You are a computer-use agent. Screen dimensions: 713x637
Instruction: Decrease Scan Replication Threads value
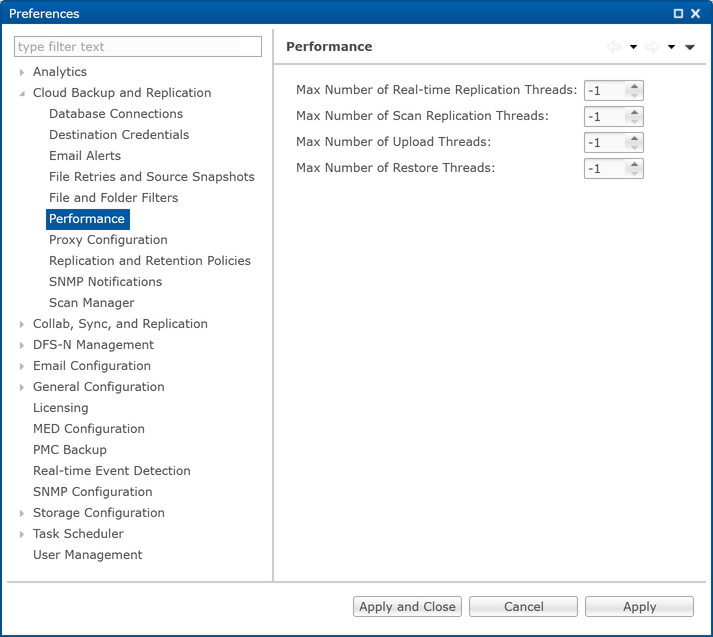tap(634, 121)
